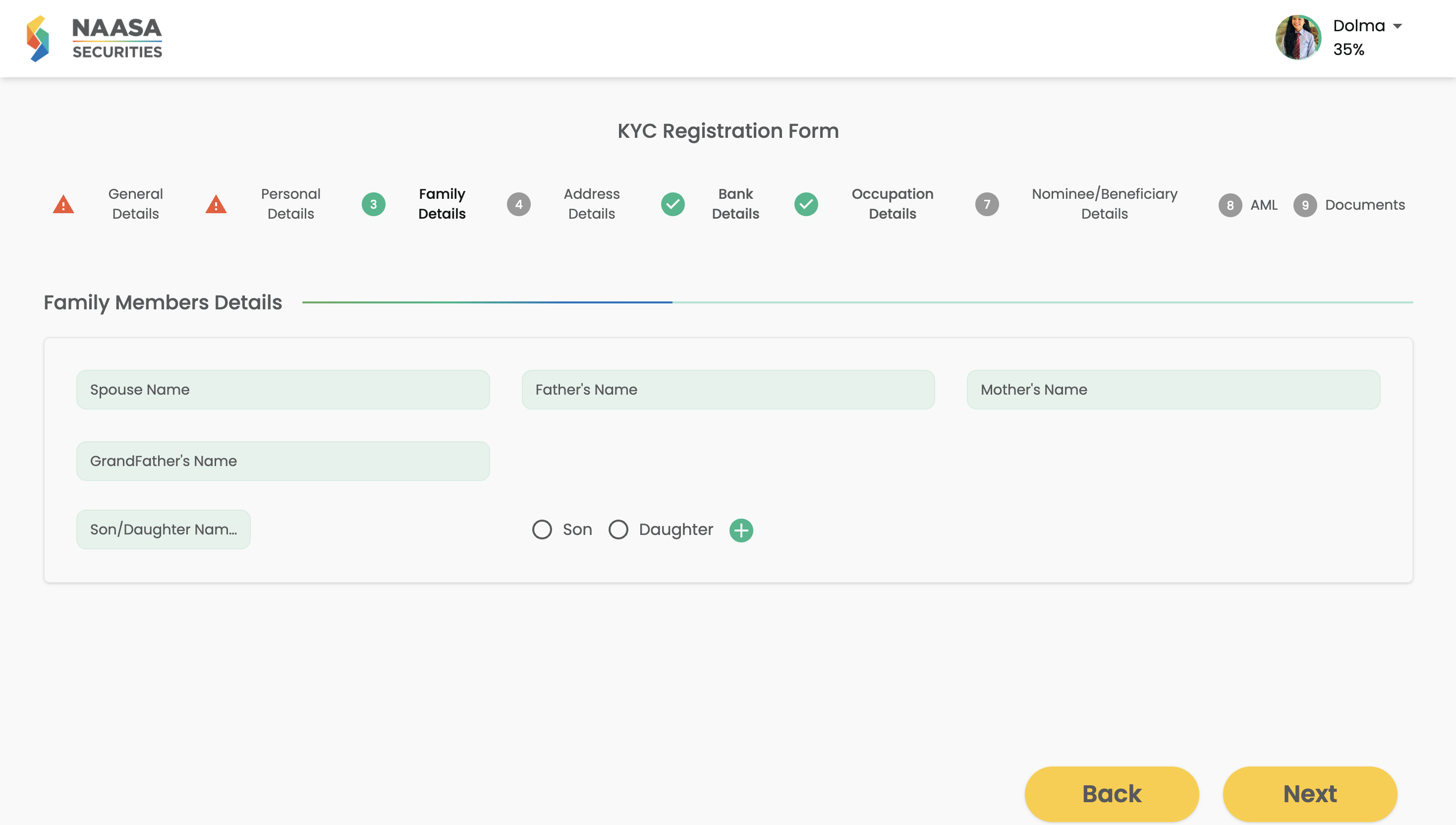Select the Family Details step
Image resolution: width=1456 pixels, height=825 pixels.
[x=442, y=204]
